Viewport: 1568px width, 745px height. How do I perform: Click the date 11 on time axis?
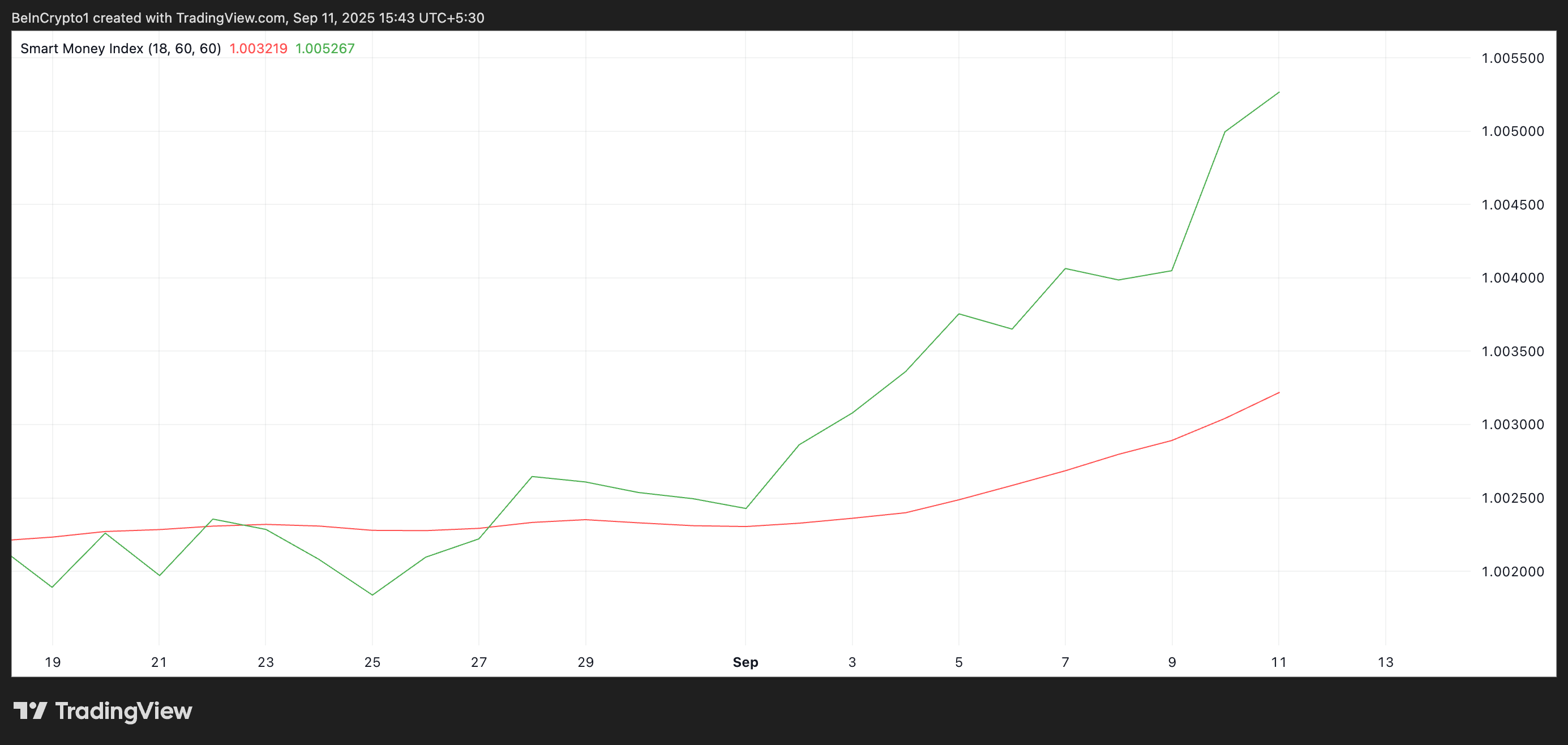(1278, 662)
